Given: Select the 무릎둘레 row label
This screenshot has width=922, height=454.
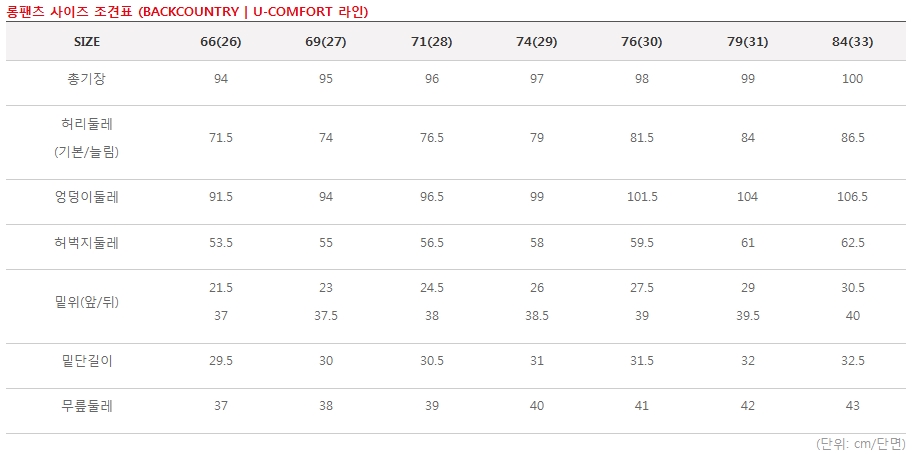Looking at the screenshot, I should (87, 406).
